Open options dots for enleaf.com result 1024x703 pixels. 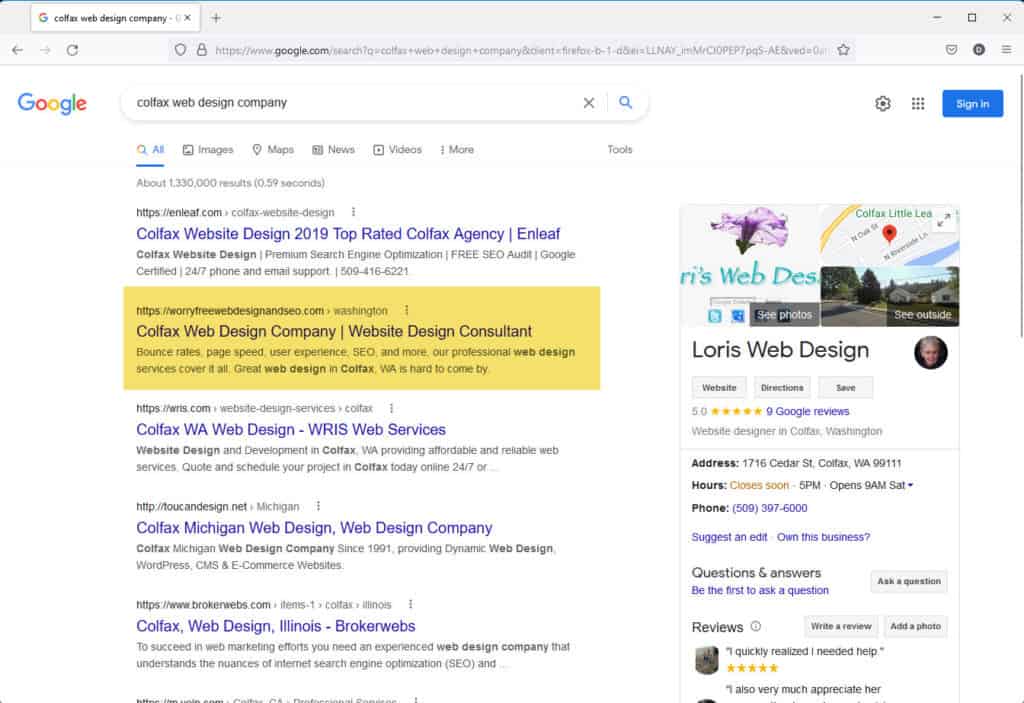353,212
